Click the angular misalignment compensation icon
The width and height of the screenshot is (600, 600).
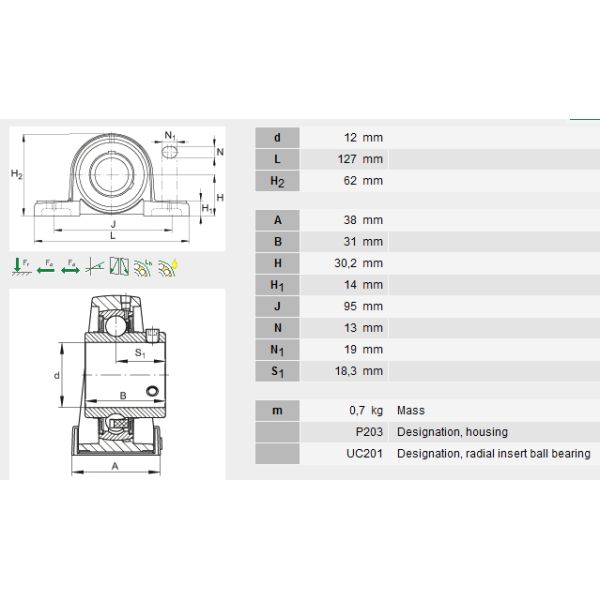(95, 266)
